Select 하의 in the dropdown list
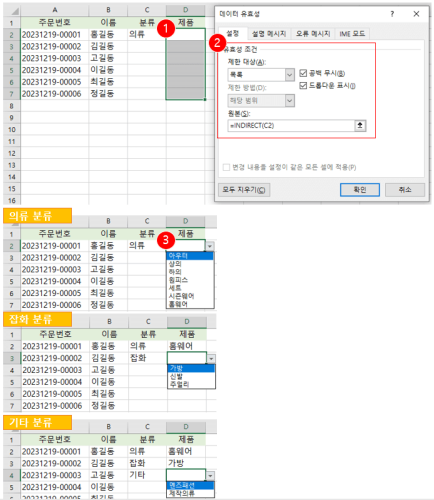Screen dimensions: 434x500 [190, 272]
